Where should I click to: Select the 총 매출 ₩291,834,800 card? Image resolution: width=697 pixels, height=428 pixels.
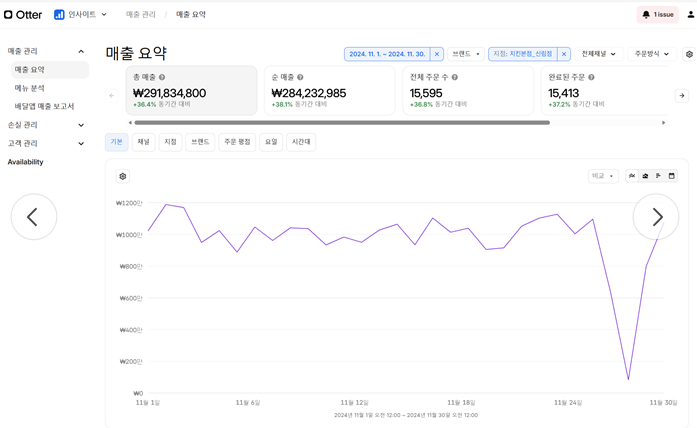click(x=192, y=91)
